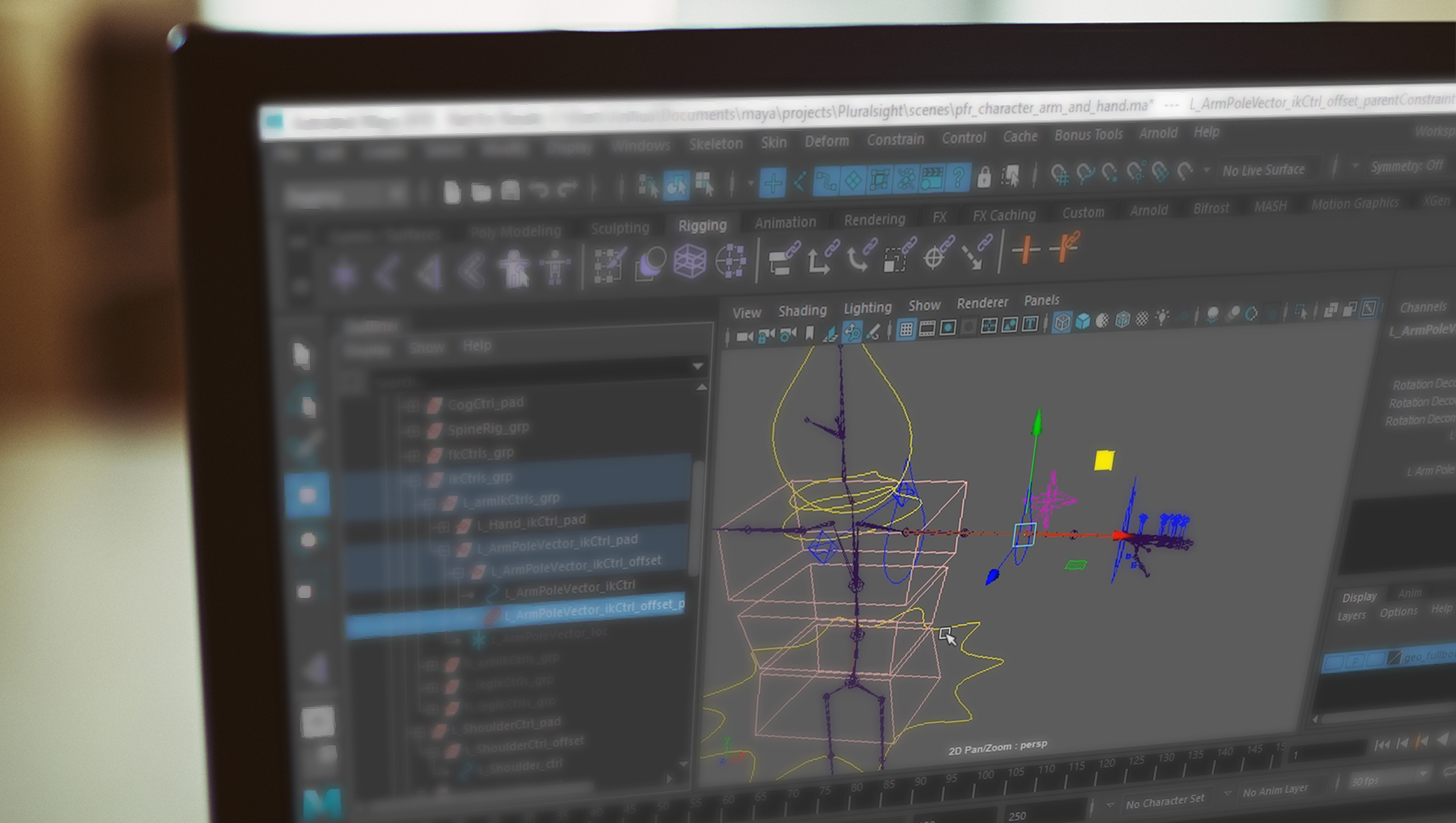This screenshot has width=1456, height=823.
Task: Click the select camera icon in viewport toolbar
Action: click(x=744, y=336)
